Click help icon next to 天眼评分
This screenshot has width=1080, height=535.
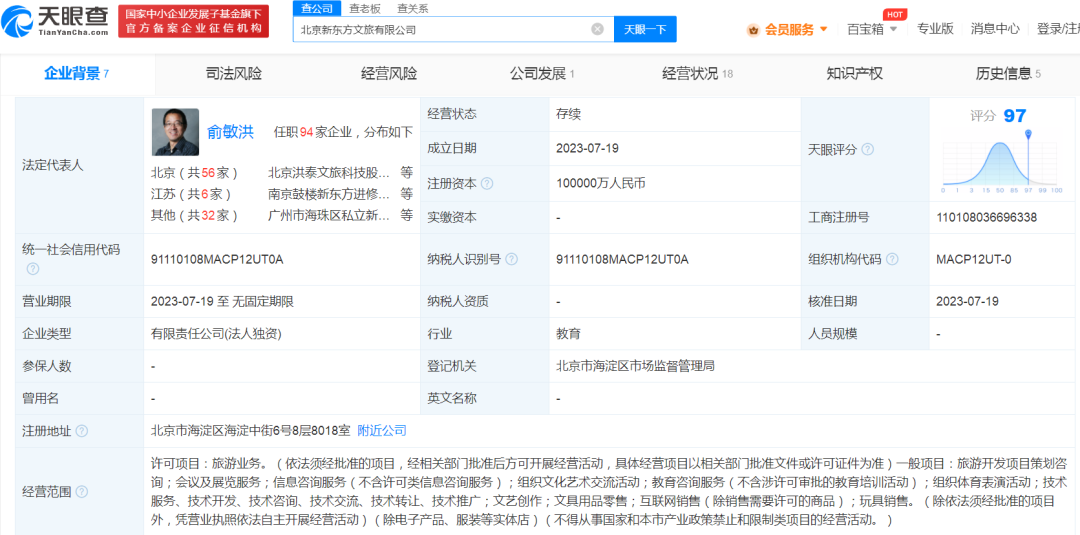pyautogui.click(x=868, y=149)
